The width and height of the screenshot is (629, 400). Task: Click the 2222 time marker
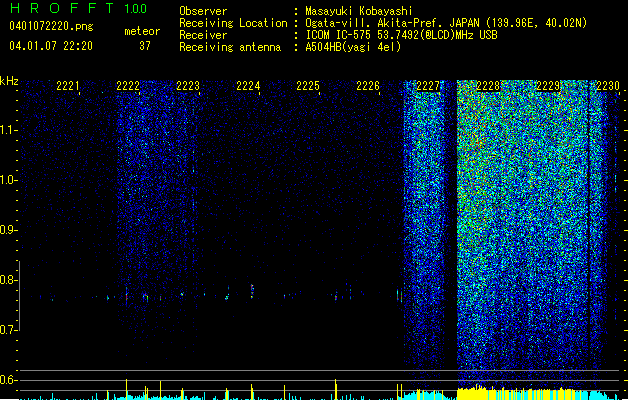[x=128, y=86]
